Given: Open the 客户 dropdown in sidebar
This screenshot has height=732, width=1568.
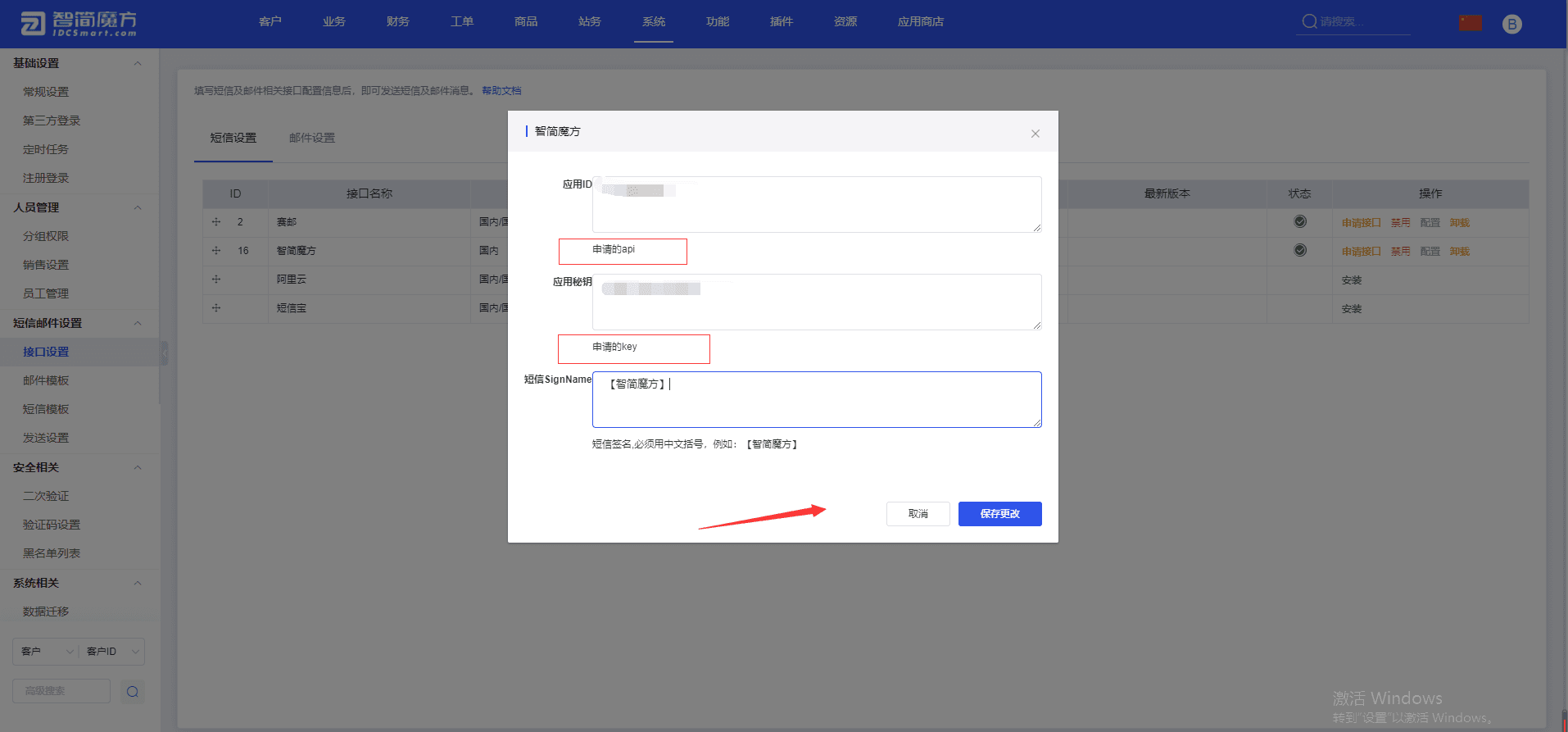Looking at the screenshot, I should (46, 652).
